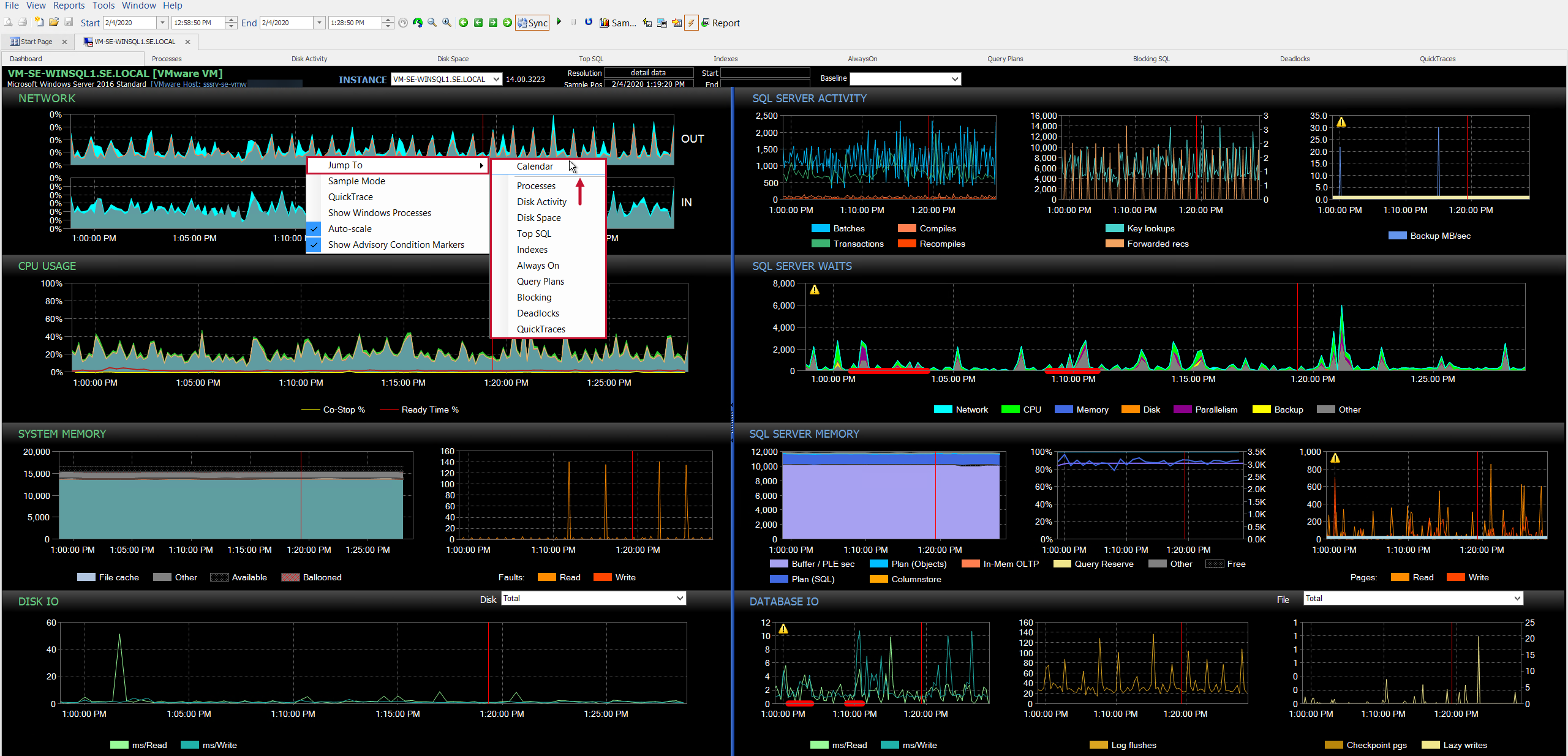1568x756 pixels.
Task: Click the Pause playback button
Action: pyautogui.click(x=574, y=22)
